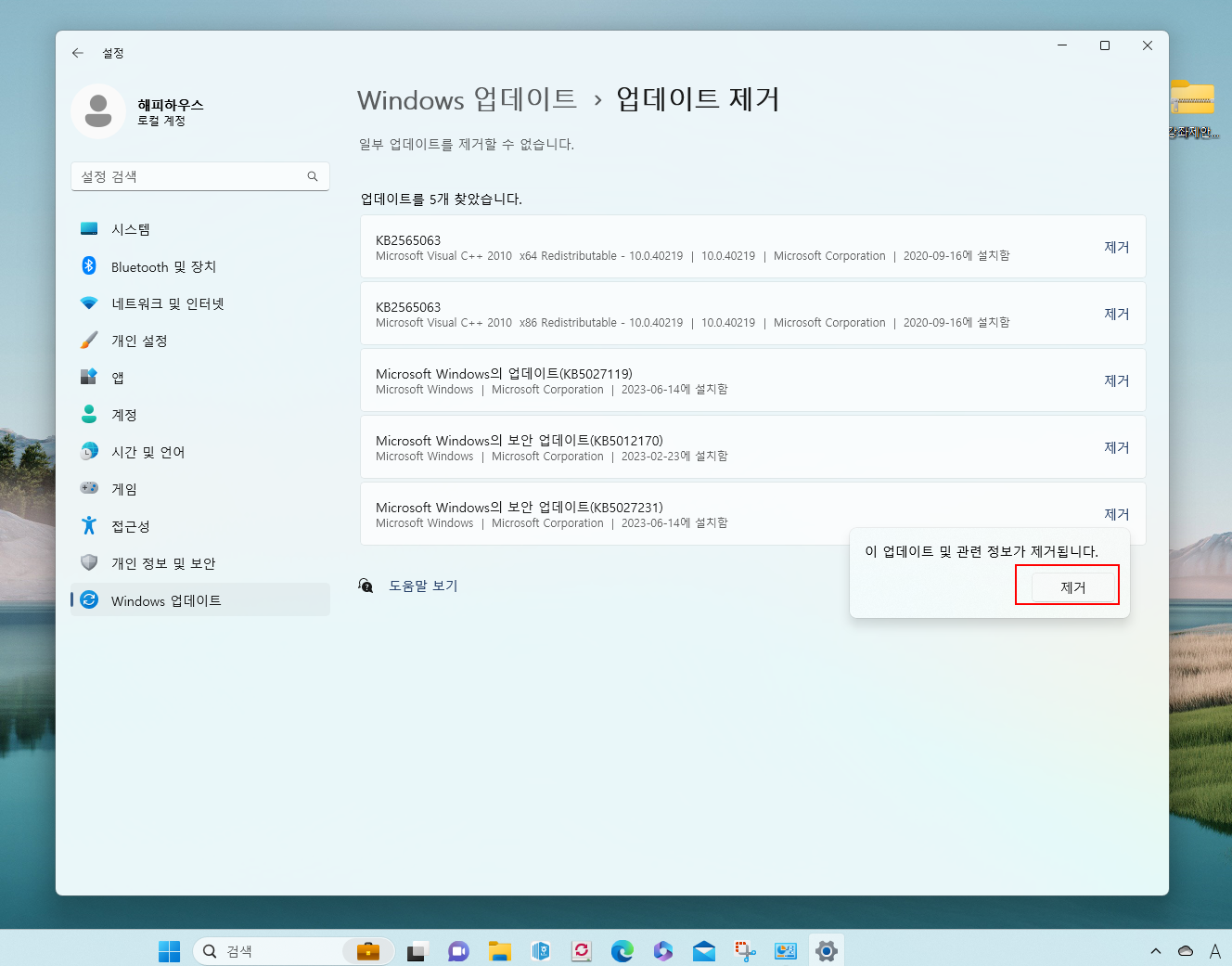Open Mail app from taskbar

point(704,951)
